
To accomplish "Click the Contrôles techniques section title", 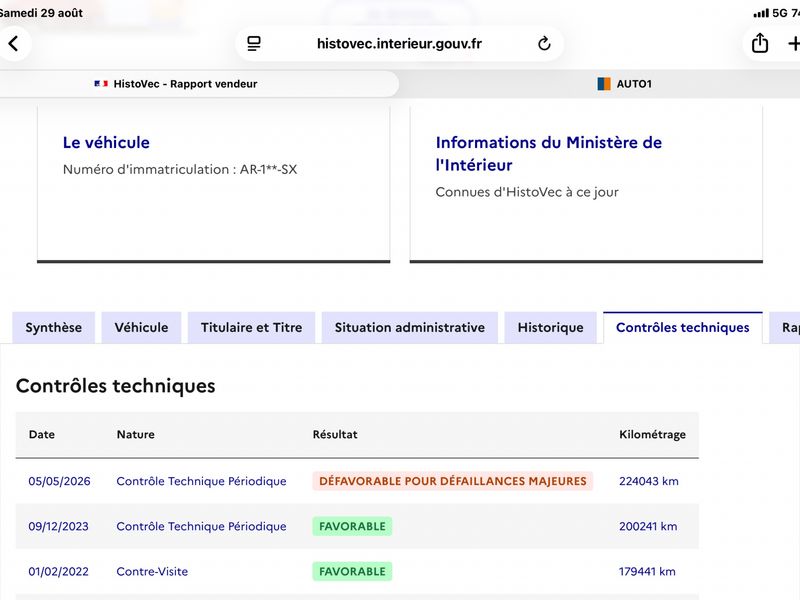I will tap(116, 386).
